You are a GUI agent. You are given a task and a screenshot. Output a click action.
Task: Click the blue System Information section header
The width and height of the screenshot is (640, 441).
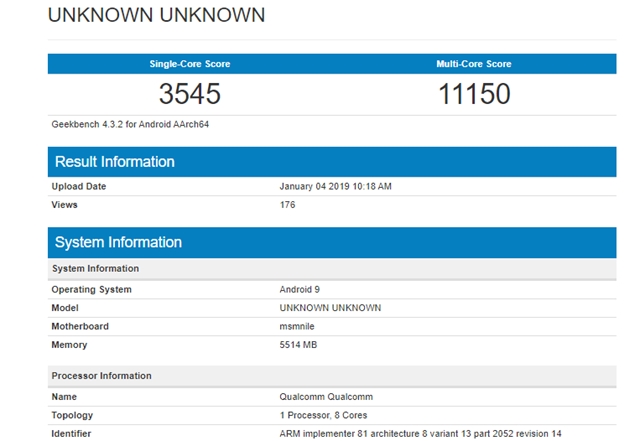click(118, 243)
